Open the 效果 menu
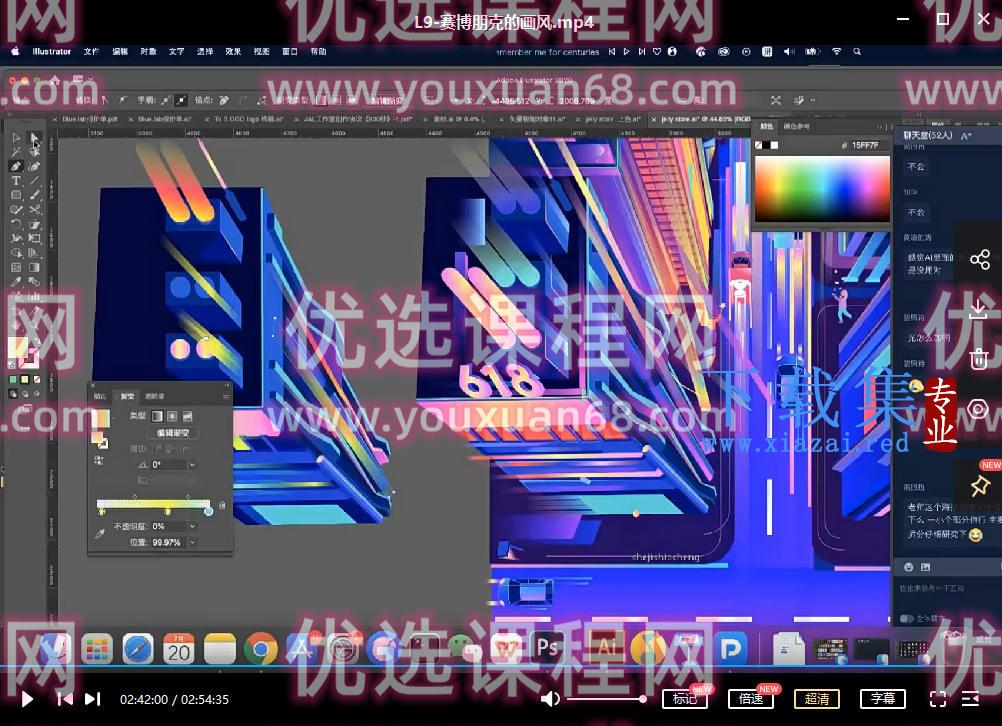The height and width of the screenshot is (726, 1002). click(233, 52)
